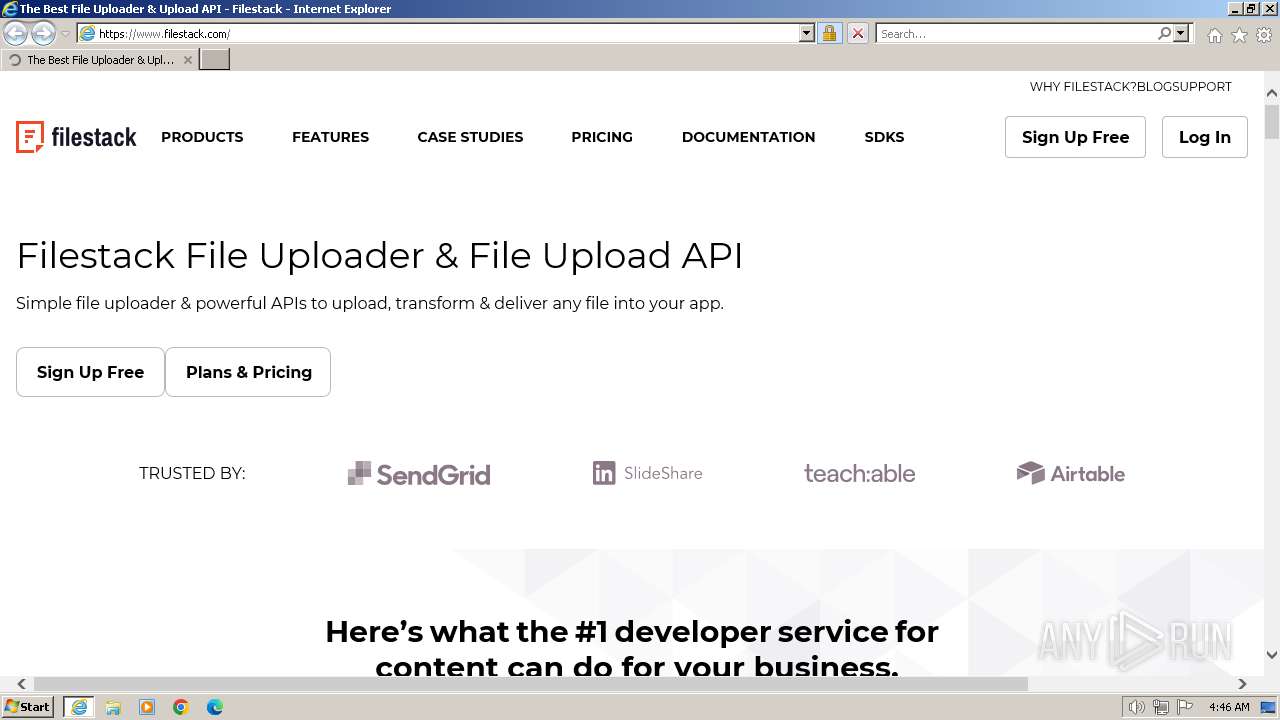Go back with the browser Back arrow
This screenshot has width=1280, height=720.
pos(16,33)
